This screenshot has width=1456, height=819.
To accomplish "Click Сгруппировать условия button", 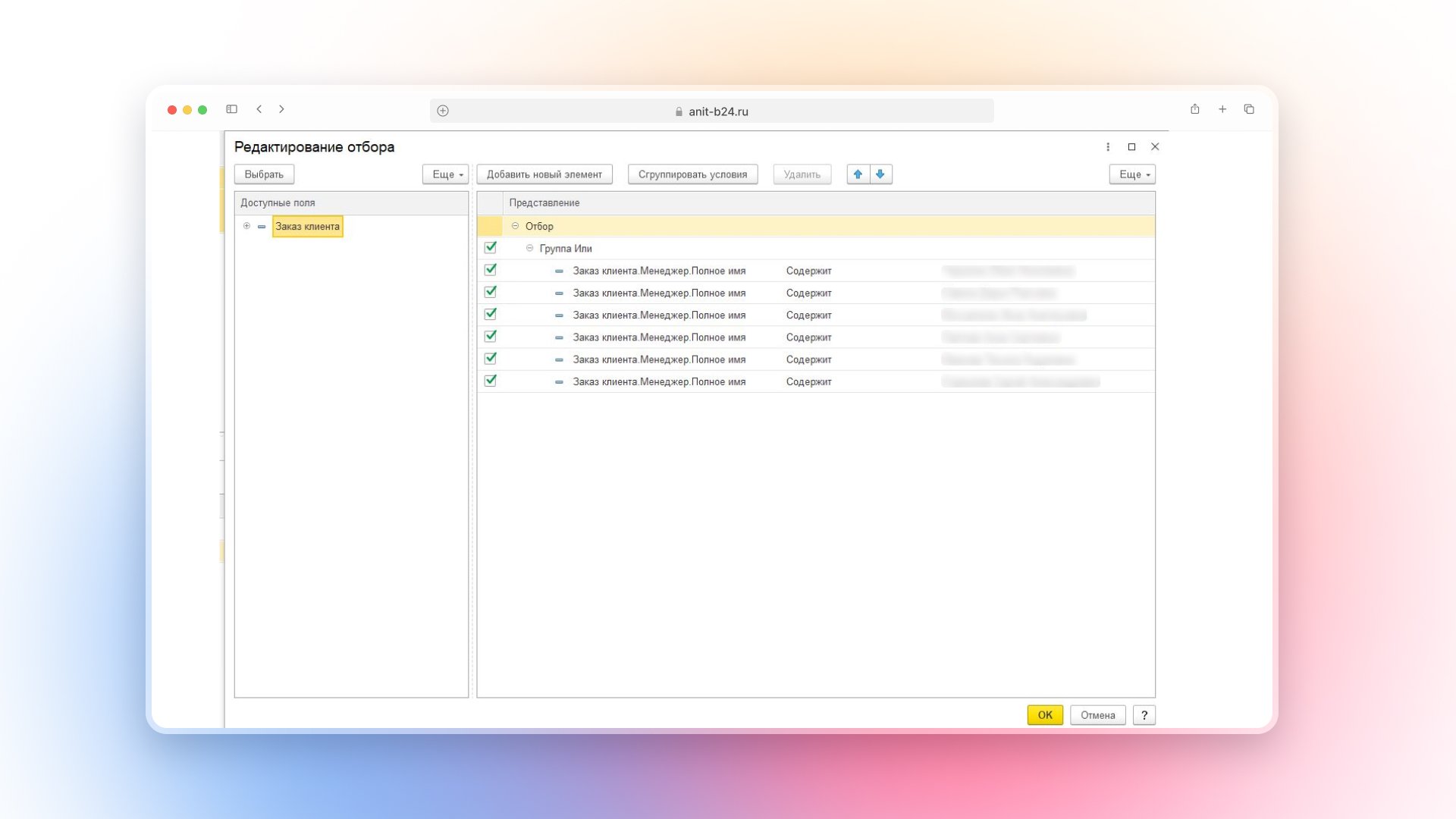I will [692, 174].
